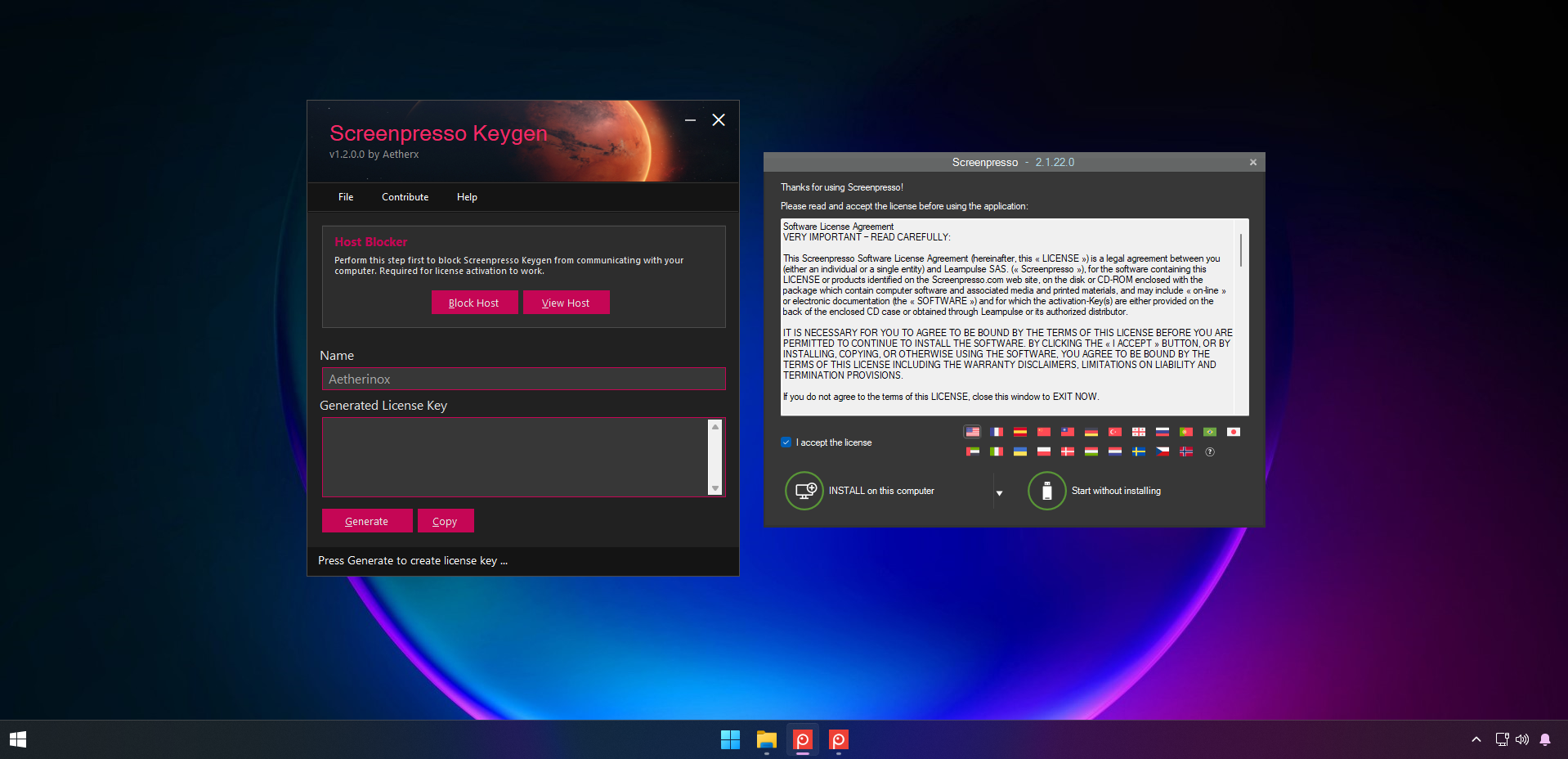Screen dimensions: 1568x759
Task: Expand the INSTALL options dropdown arrow
Action: pos(999,493)
